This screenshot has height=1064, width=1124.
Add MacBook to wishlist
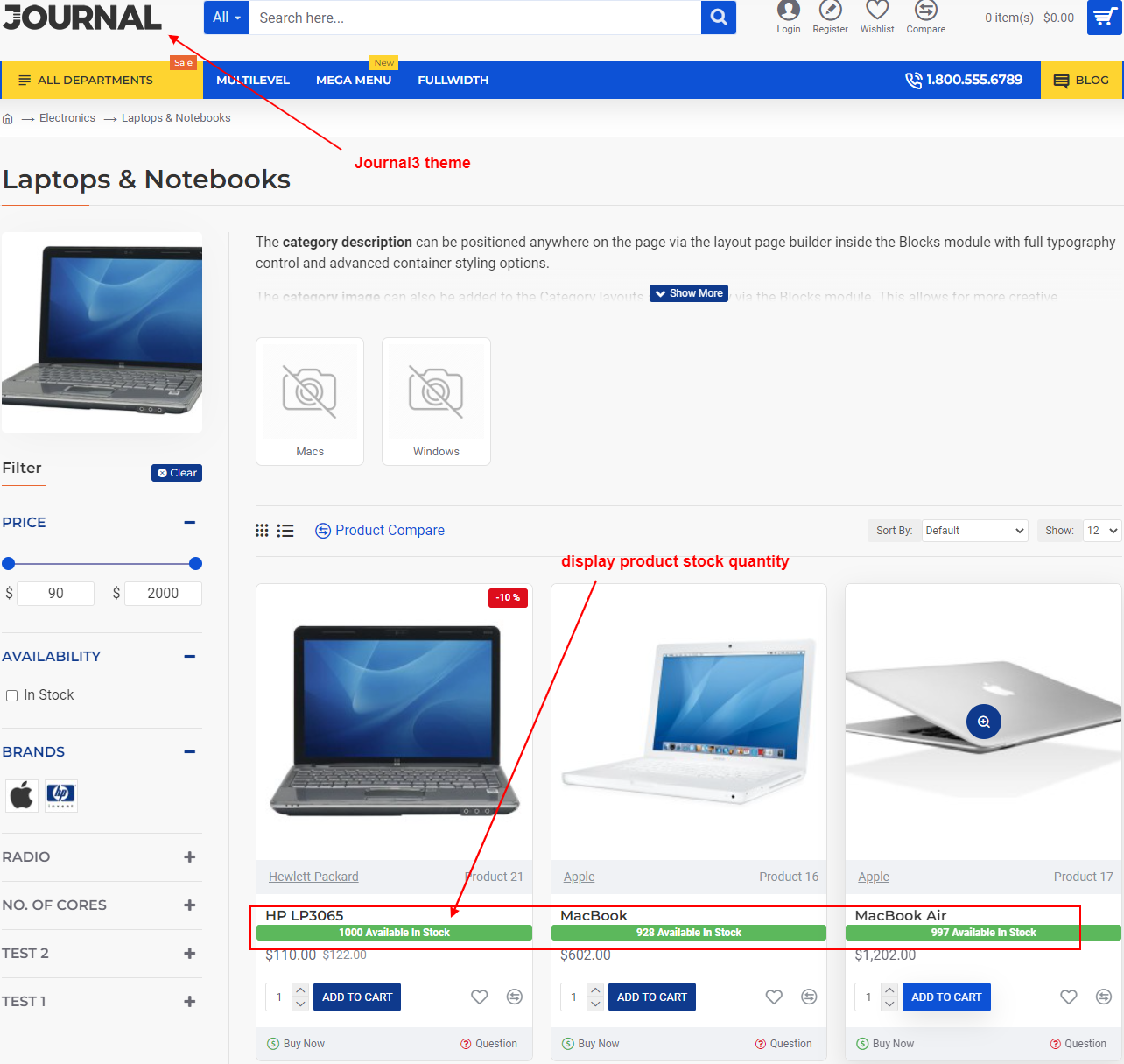[774, 997]
